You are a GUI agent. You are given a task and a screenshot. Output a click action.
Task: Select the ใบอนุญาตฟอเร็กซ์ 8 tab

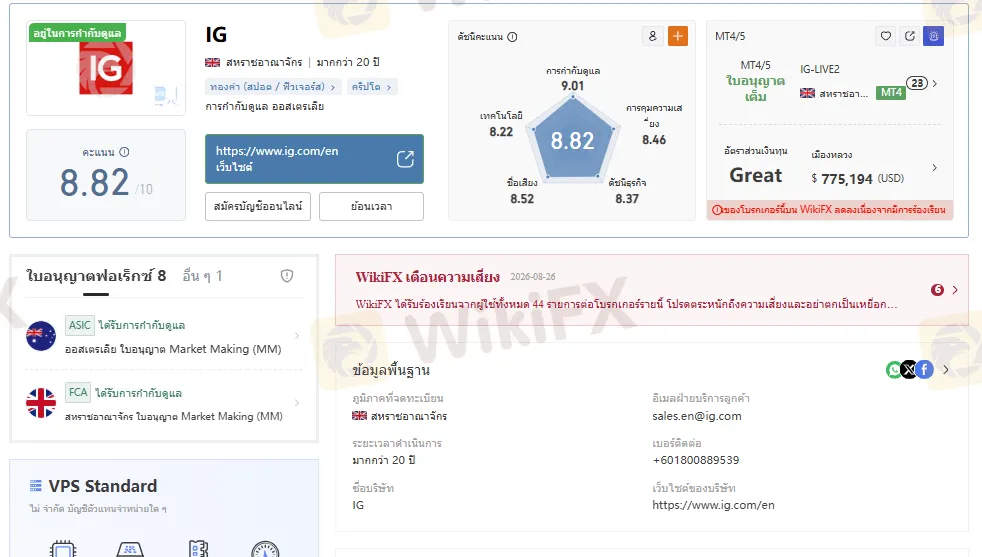tap(96, 276)
